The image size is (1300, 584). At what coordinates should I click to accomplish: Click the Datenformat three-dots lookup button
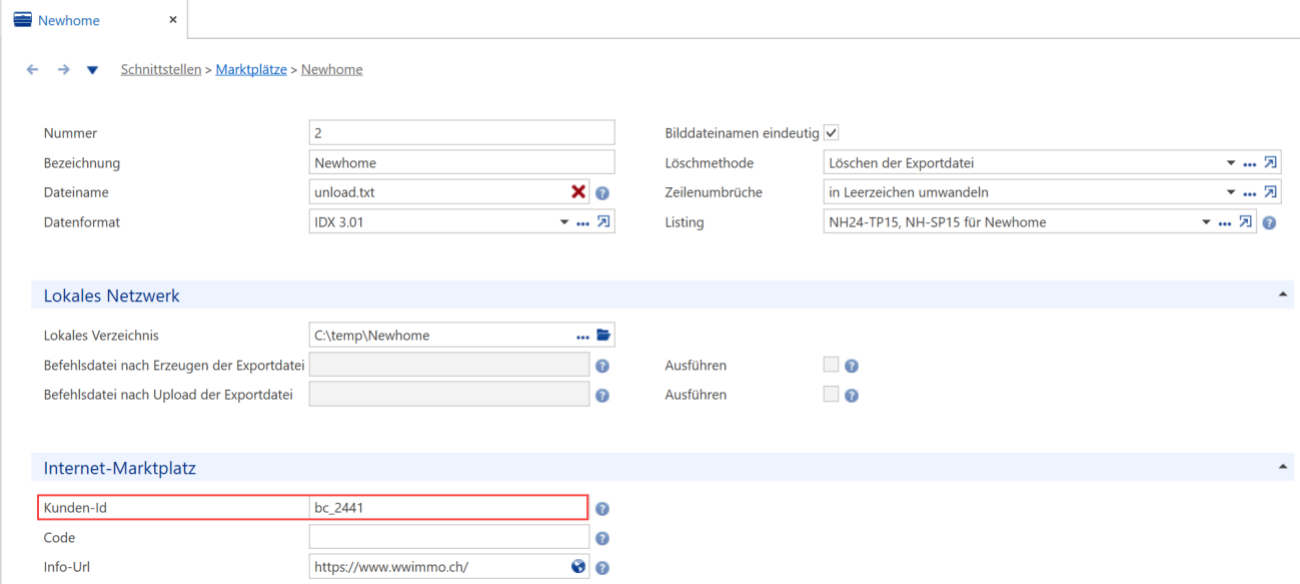click(583, 223)
